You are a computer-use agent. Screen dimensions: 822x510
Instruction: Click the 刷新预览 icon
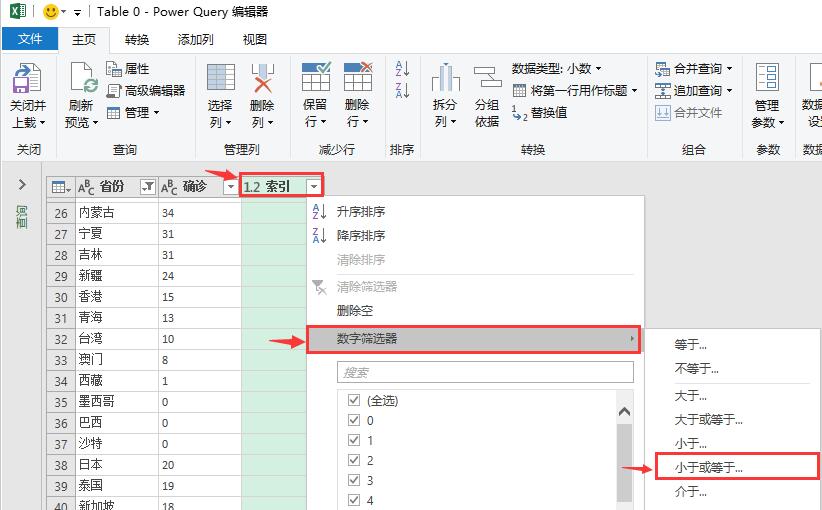pos(81,79)
